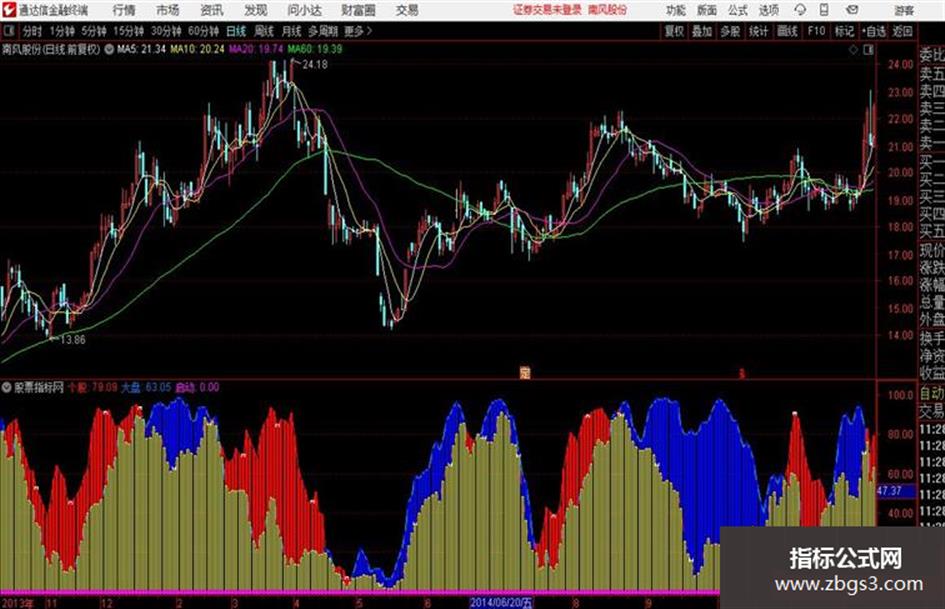Image resolution: width=945 pixels, height=609 pixels.
Task: Click the panel layout icon left of 分时
Action: pos(8,31)
